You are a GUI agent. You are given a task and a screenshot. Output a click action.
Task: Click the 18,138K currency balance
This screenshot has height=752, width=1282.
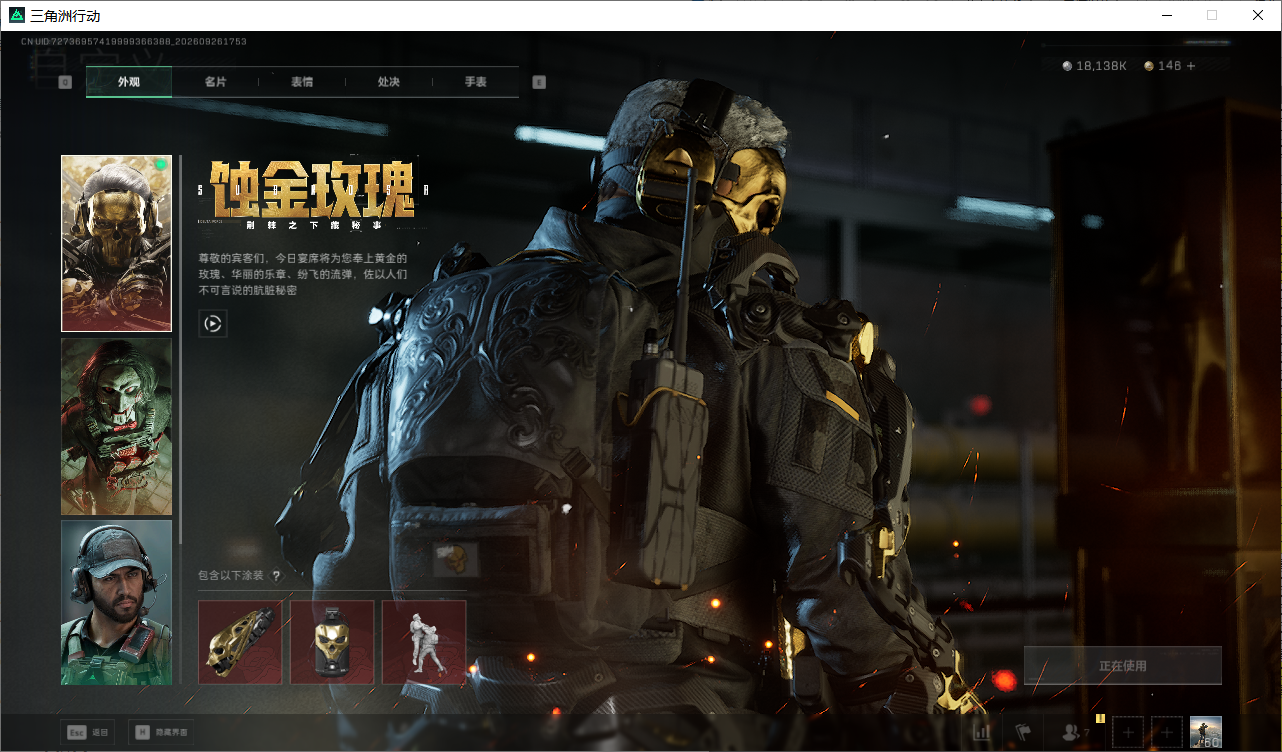click(1101, 66)
